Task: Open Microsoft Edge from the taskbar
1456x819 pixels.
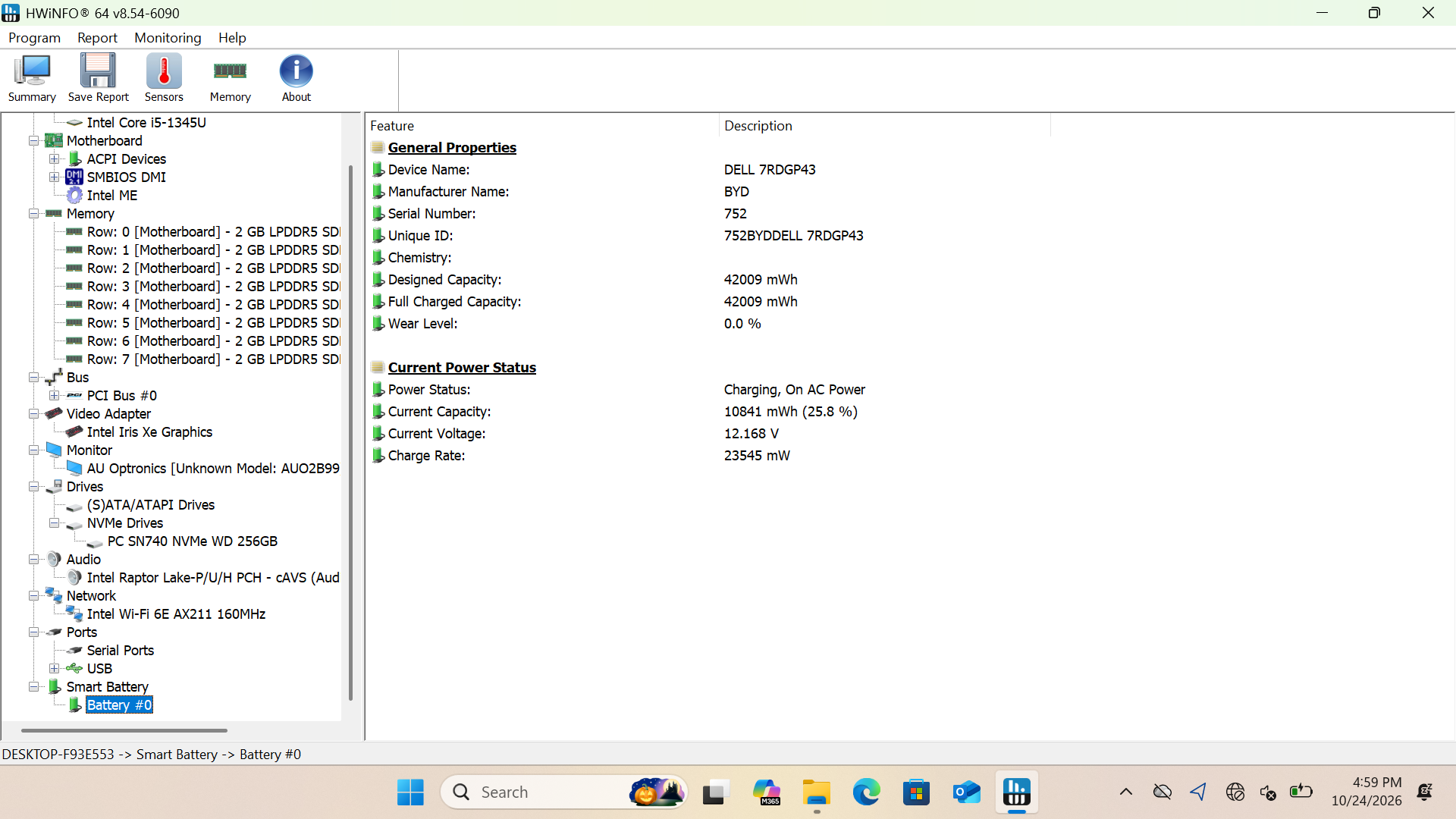Action: click(866, 792)
